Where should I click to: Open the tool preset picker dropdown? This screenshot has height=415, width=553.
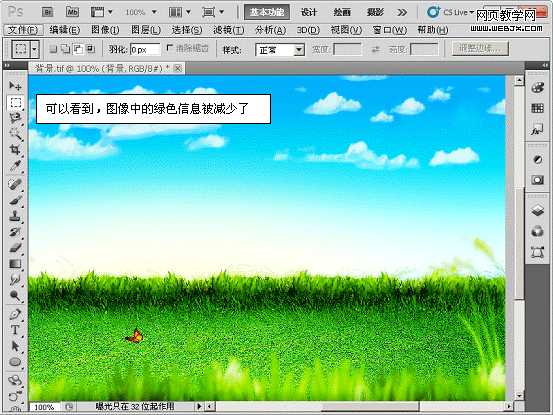(34, 49)
